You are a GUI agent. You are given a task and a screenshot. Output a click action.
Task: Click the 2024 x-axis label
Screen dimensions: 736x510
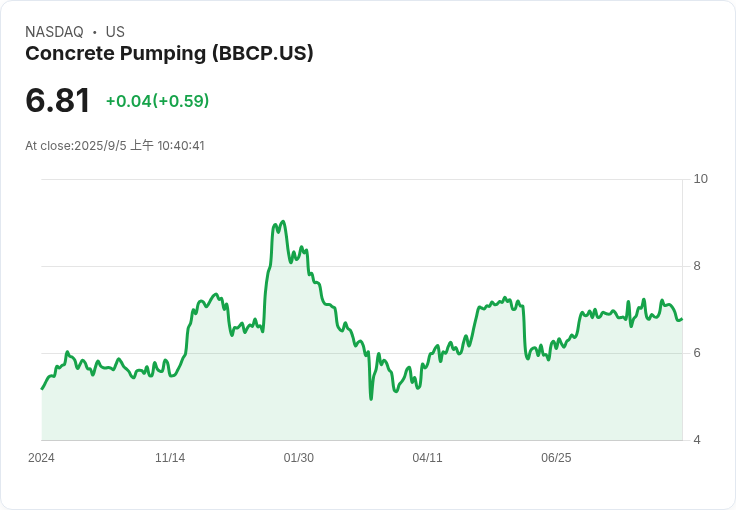tap(41, 458)
